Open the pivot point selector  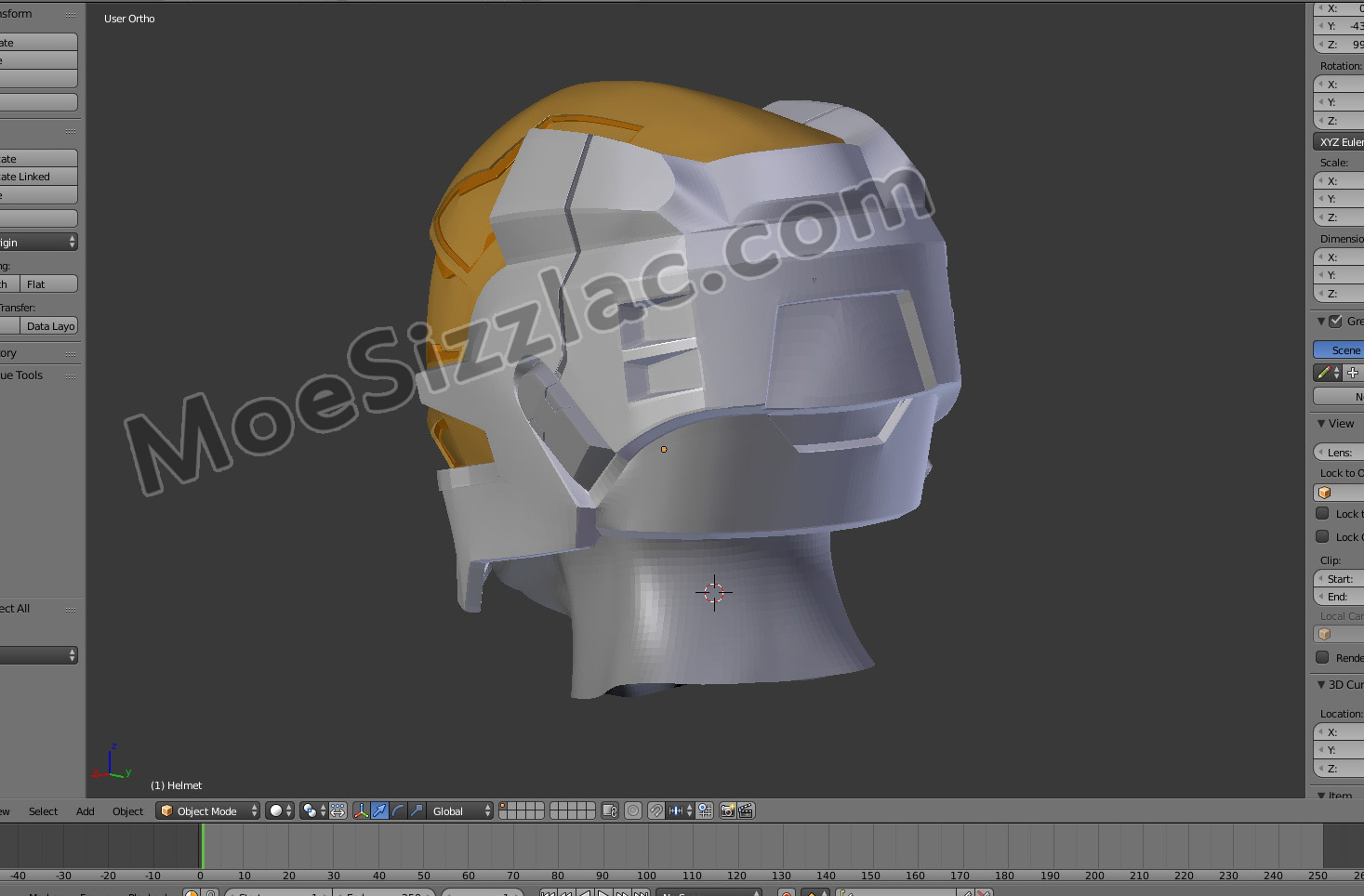click(x=314, y=810)
